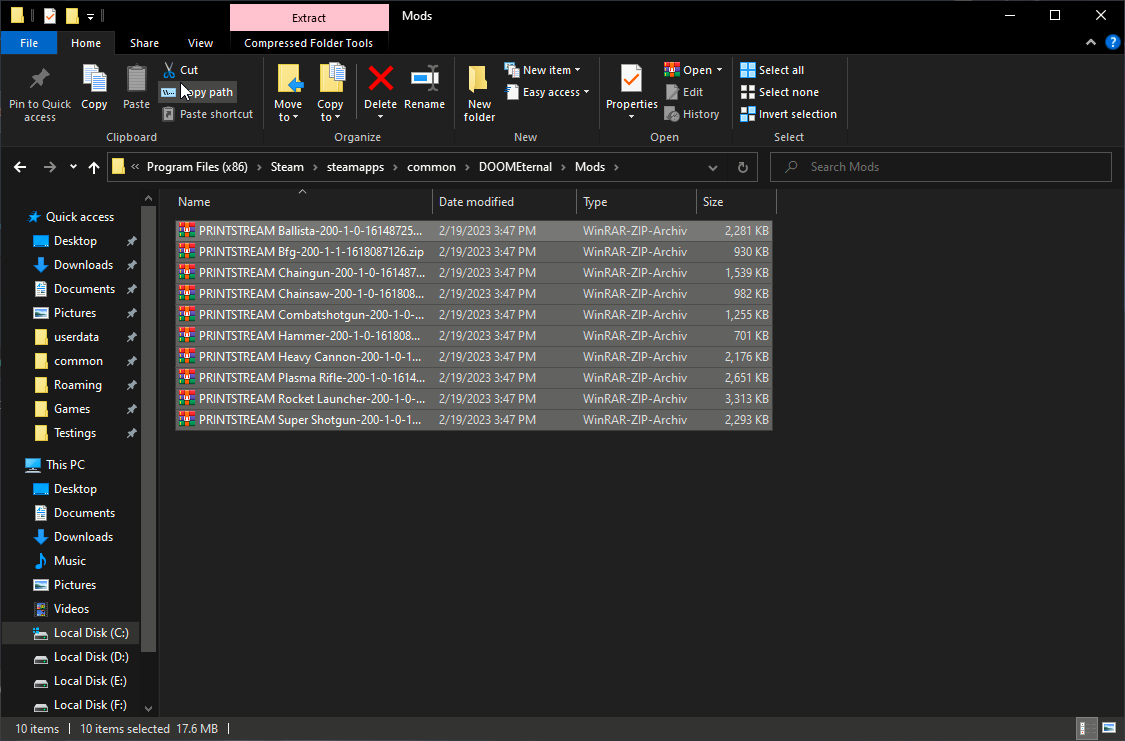
Task: Switch to large icons view in status bar
Action: (x=1109, y=729)
